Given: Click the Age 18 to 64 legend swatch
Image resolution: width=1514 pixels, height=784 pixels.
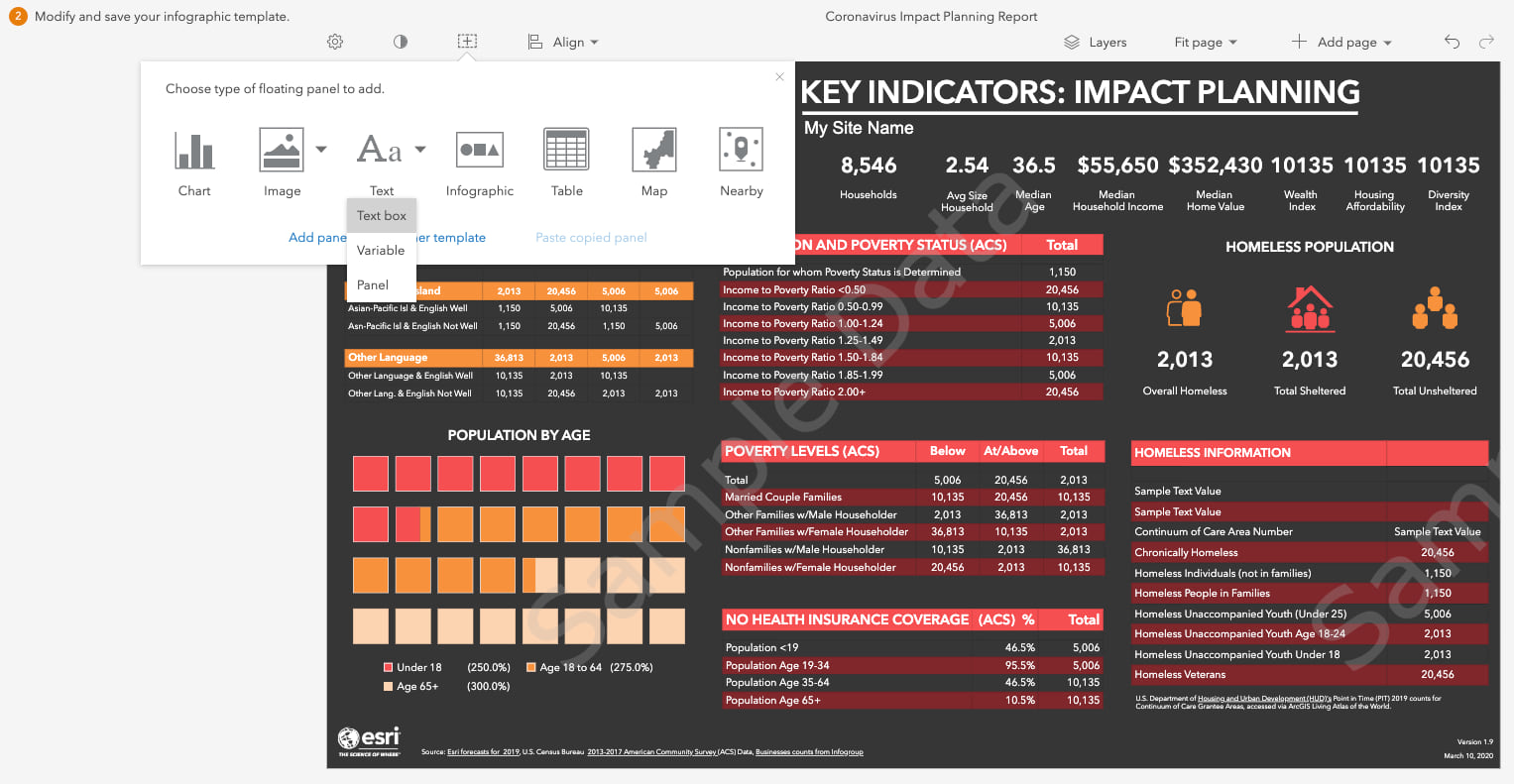Looking at the screenshot, I should (531, 667).
